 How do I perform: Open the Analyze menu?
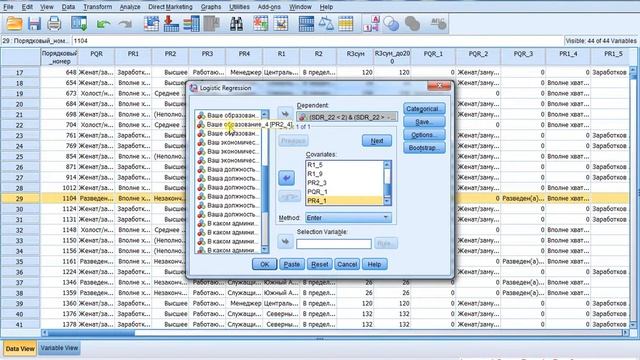point(130,7)
